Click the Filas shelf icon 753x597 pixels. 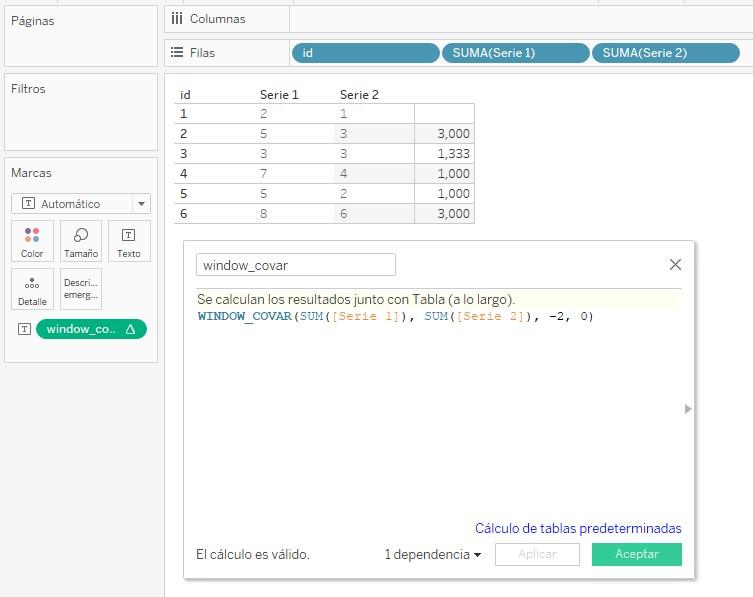click(177, 53)
